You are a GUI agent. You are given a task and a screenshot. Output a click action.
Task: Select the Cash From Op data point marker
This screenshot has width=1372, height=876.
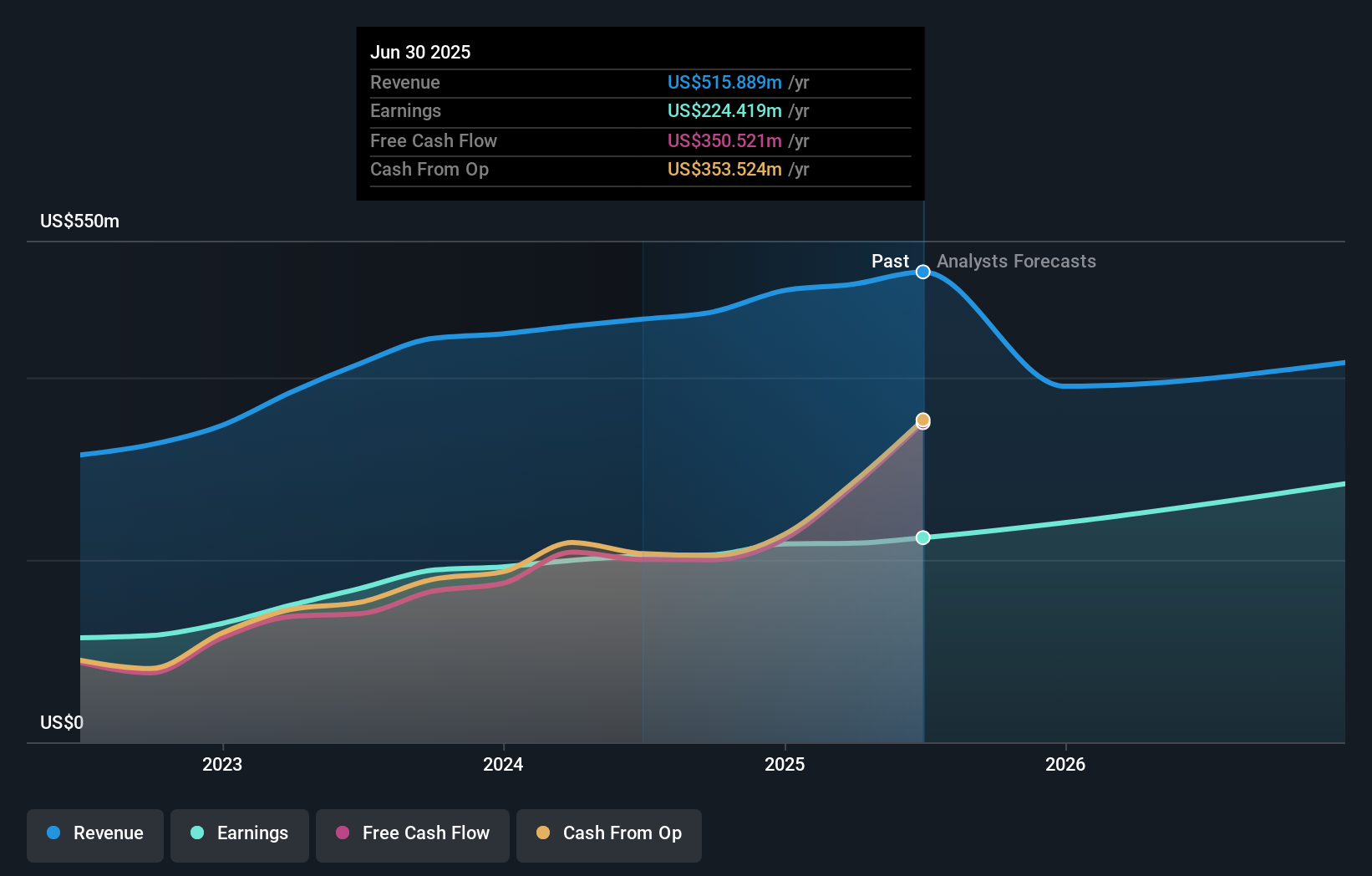click(x=922, y=420)
